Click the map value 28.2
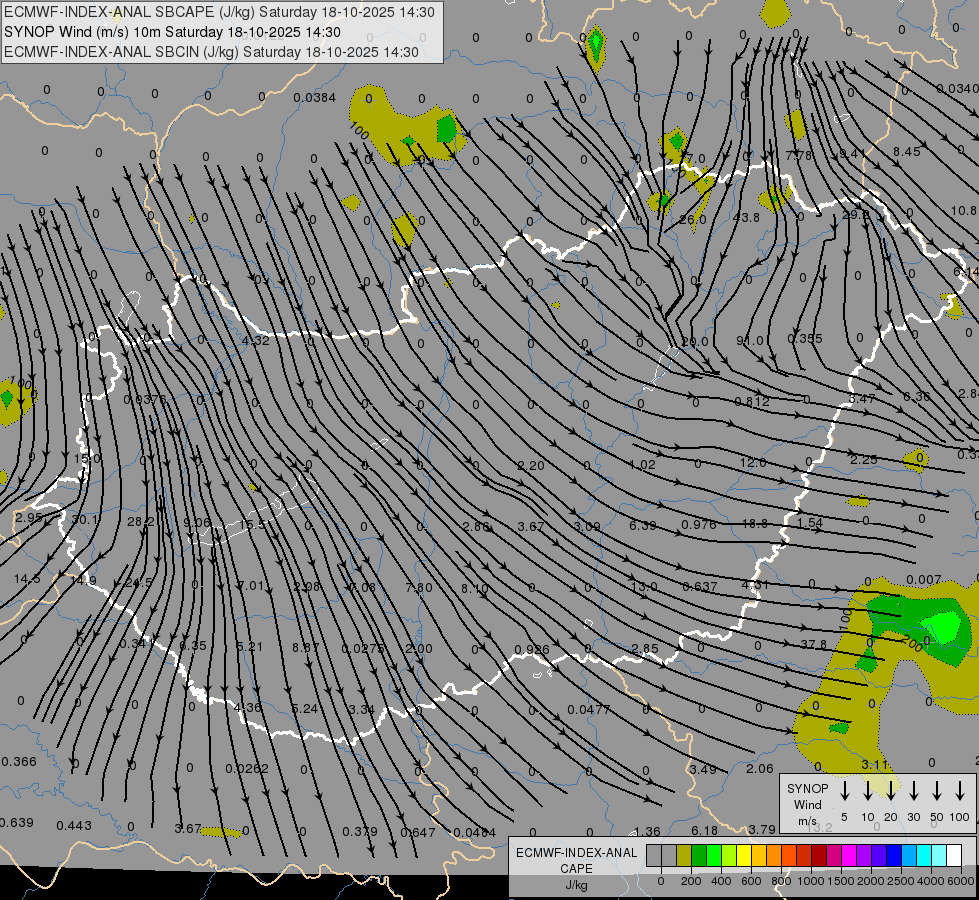The height and width of the screenshot is (900, 979). pyautogui.click(x=140, y=522)
